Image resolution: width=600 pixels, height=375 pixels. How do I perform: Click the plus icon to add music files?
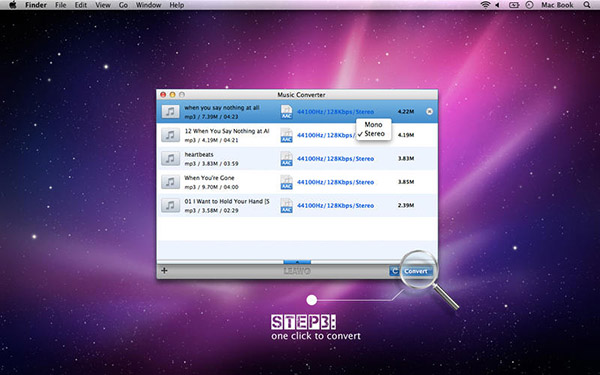(164, 271)
